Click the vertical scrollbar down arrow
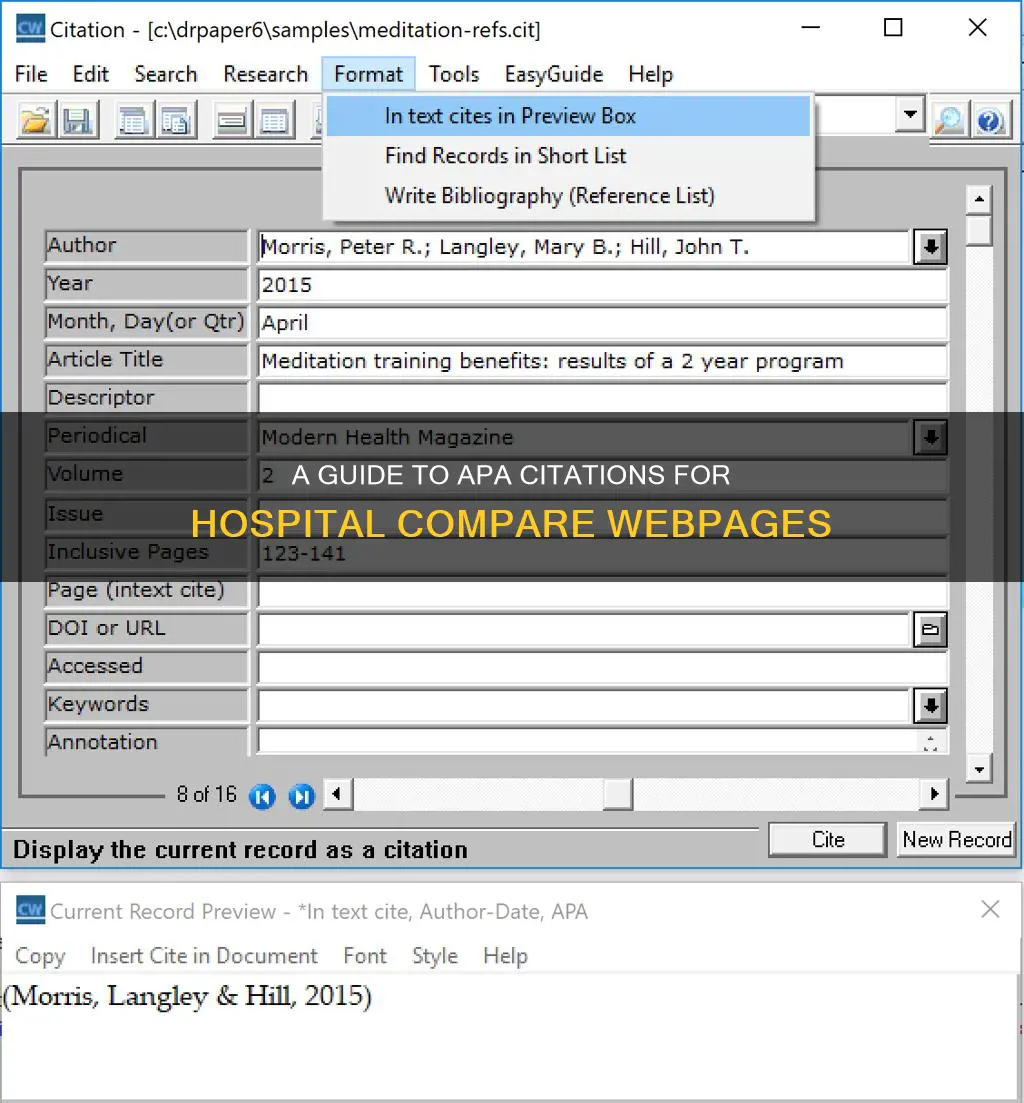Screen dimensions: 1024x1103 pyautogui.click(x=979, y=769)
